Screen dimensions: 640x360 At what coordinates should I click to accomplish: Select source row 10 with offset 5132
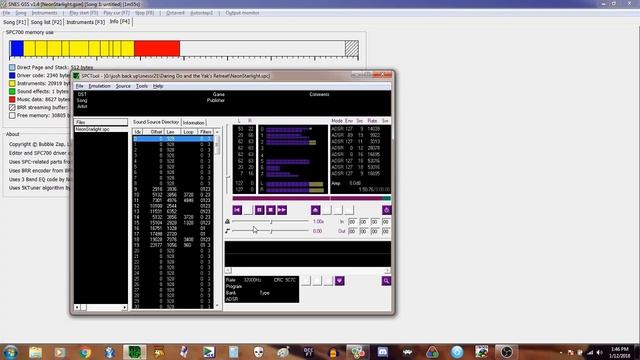pyautogui.click(x=173, y=195)
